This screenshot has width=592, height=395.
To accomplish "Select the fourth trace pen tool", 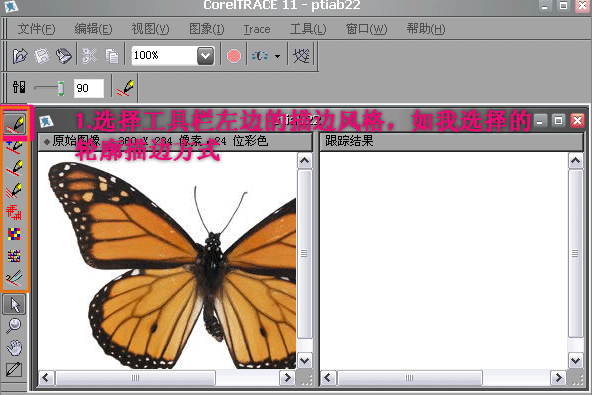I will pyautogui.click(x=14, y=190).
